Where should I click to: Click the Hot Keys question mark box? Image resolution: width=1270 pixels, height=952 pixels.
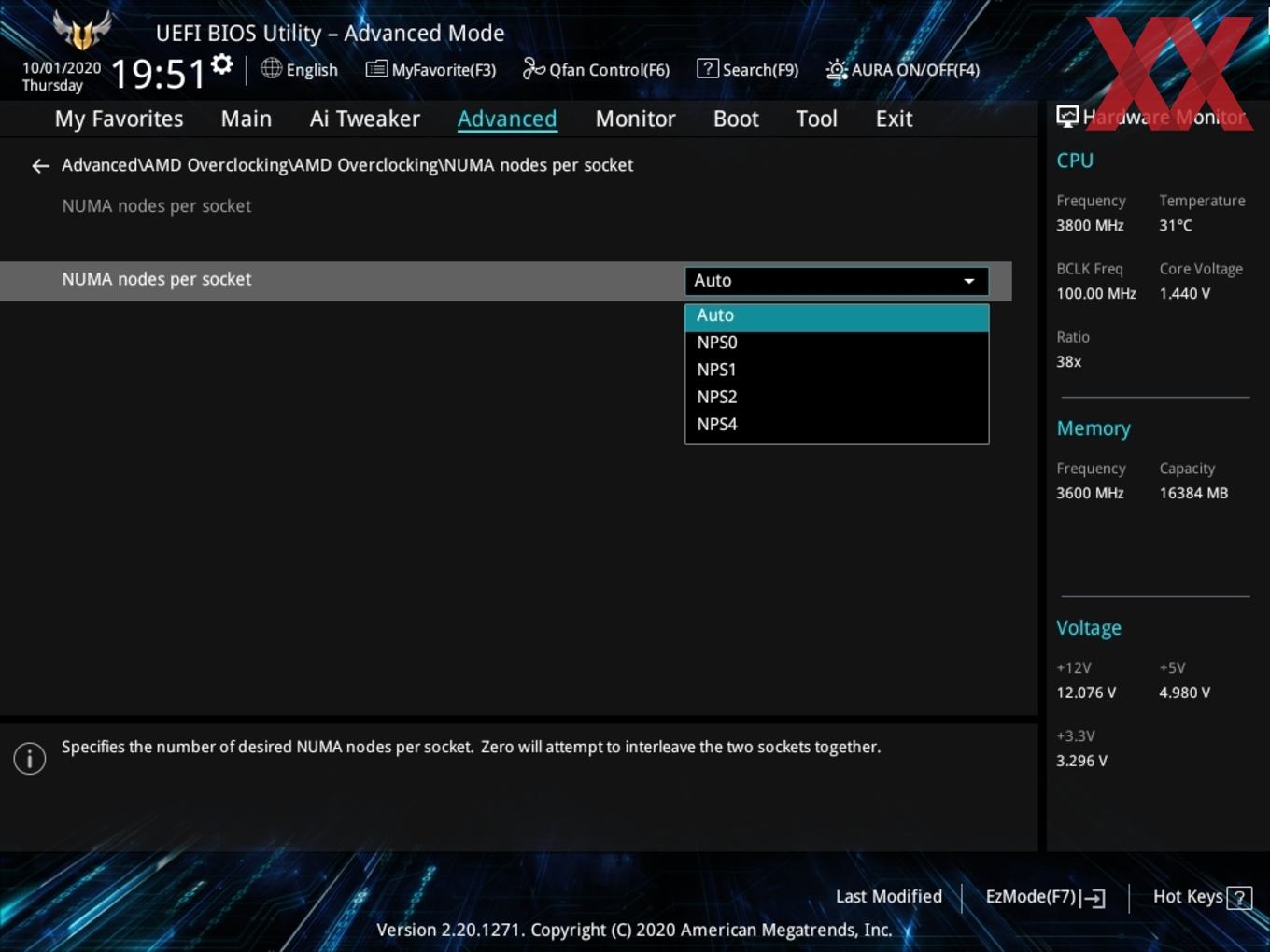point(1239,898)
